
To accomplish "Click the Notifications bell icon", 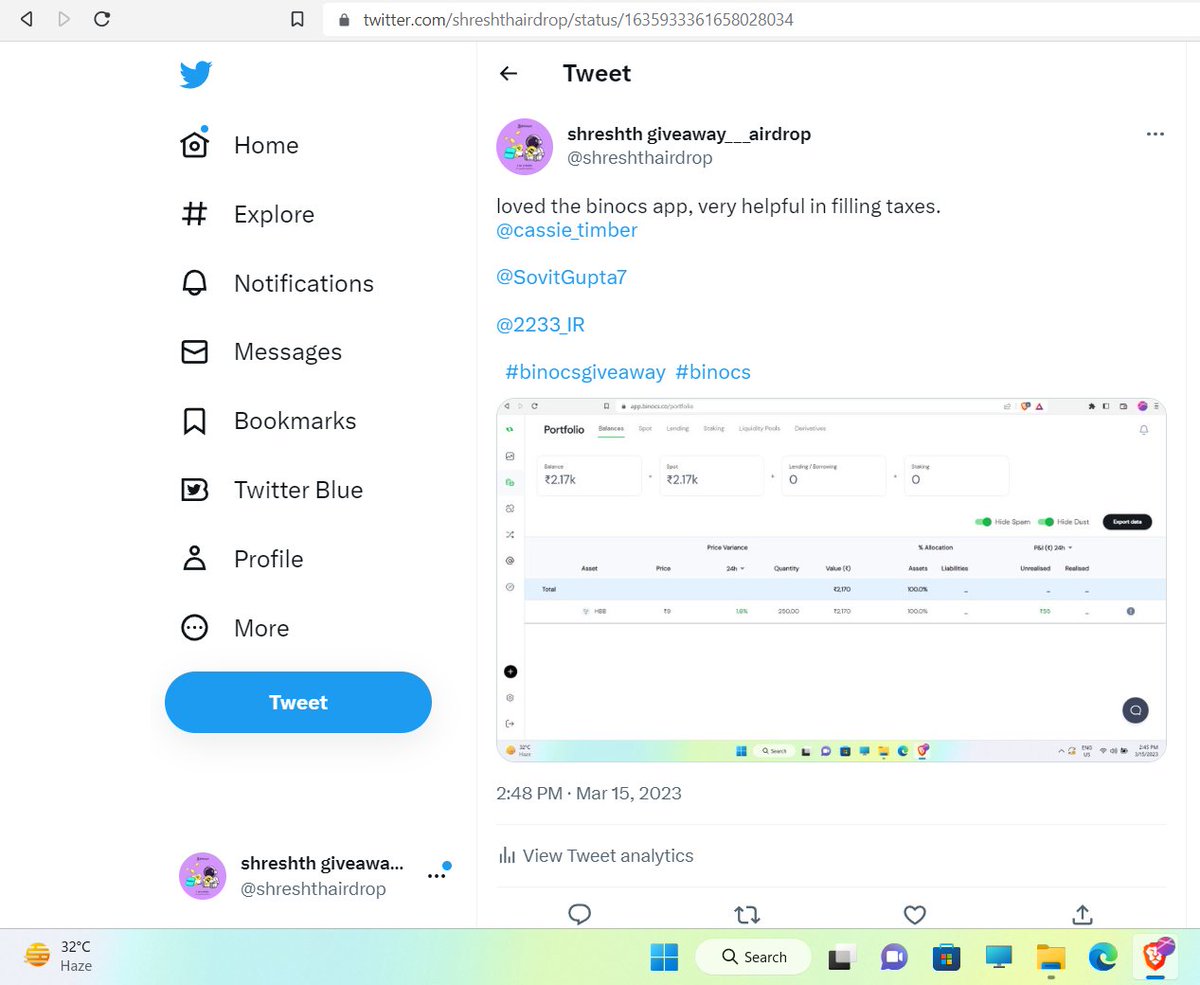I will 194,283.
